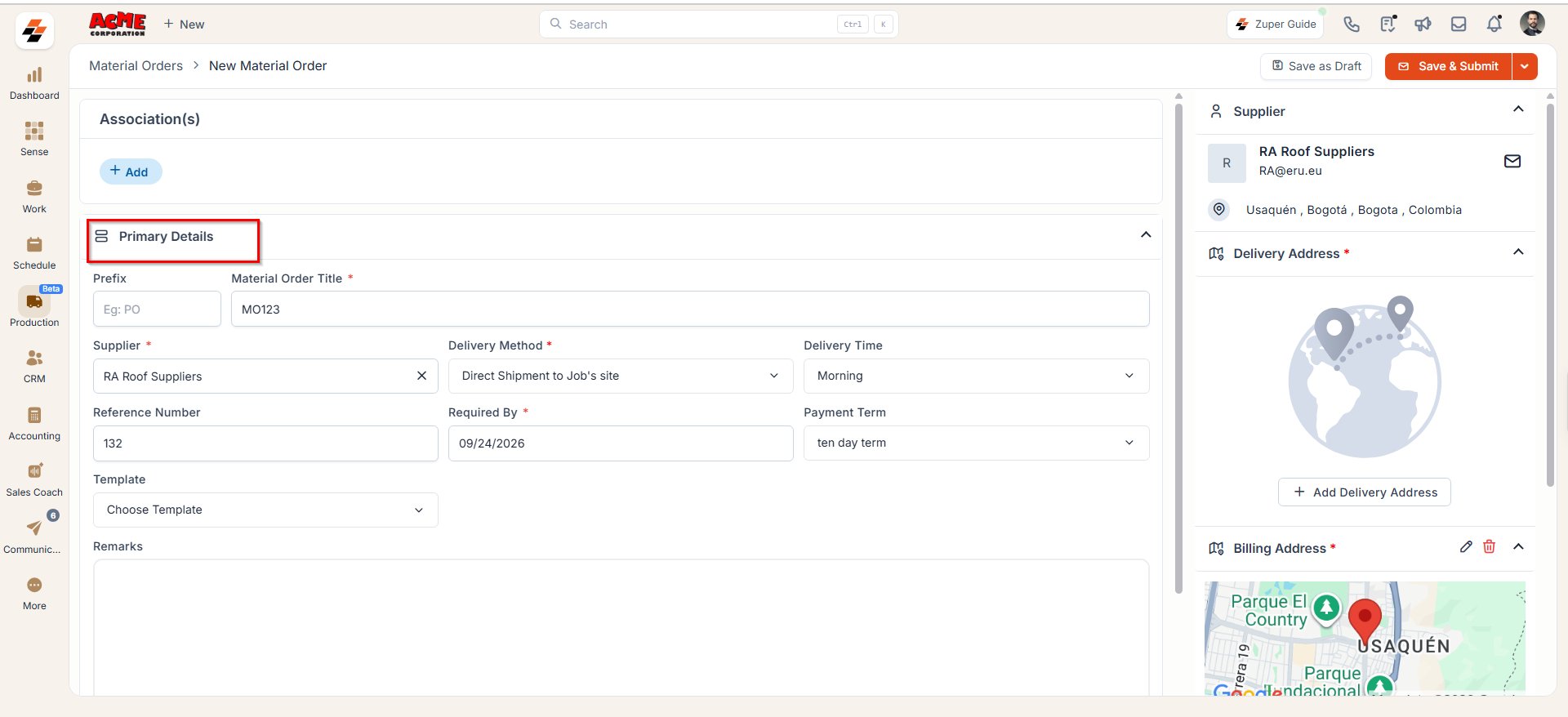
Task: Edit the Billing Address pencil icon
Action: [1466, 547]
